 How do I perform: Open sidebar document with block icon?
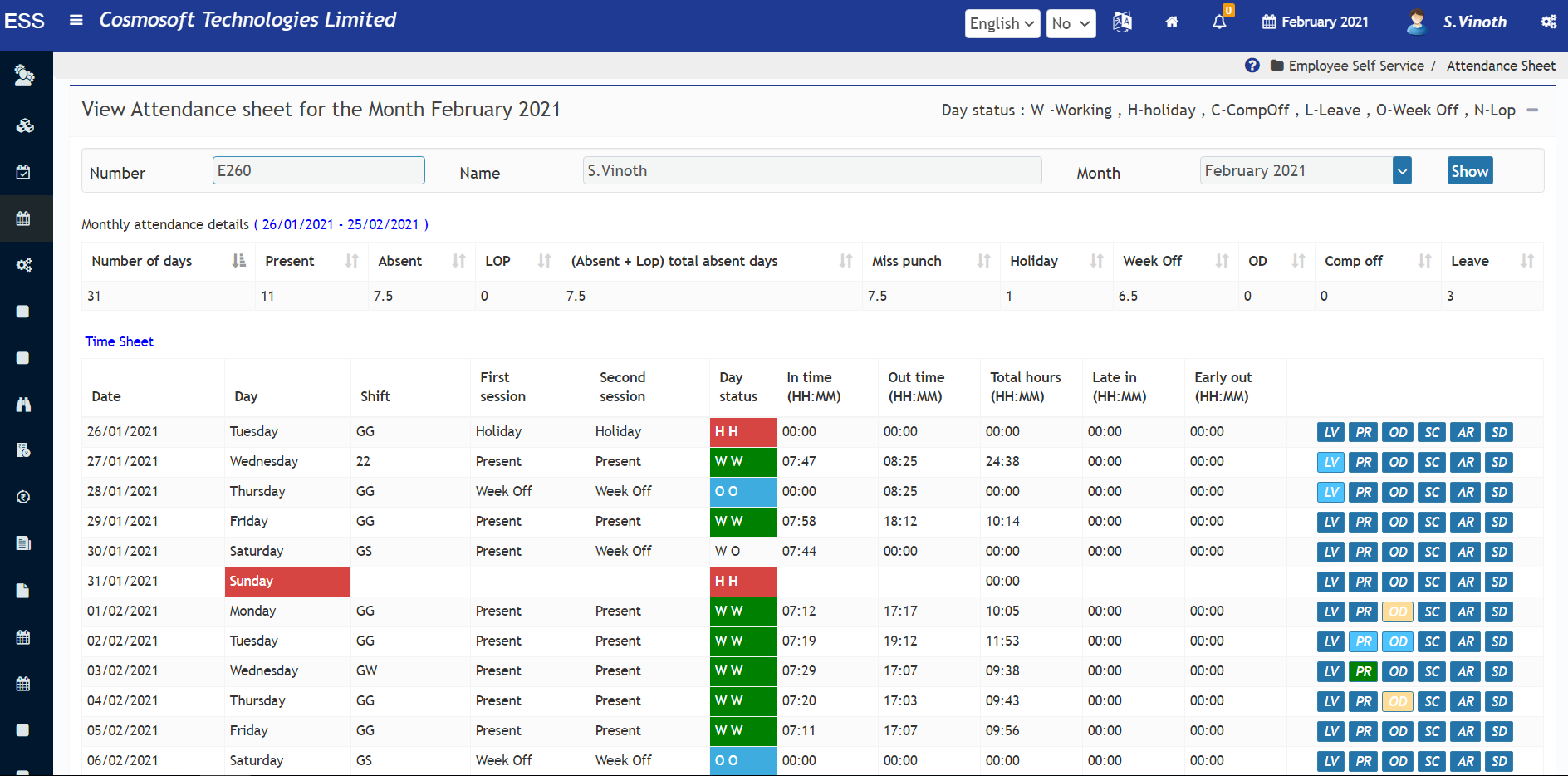tap(23, 450)
